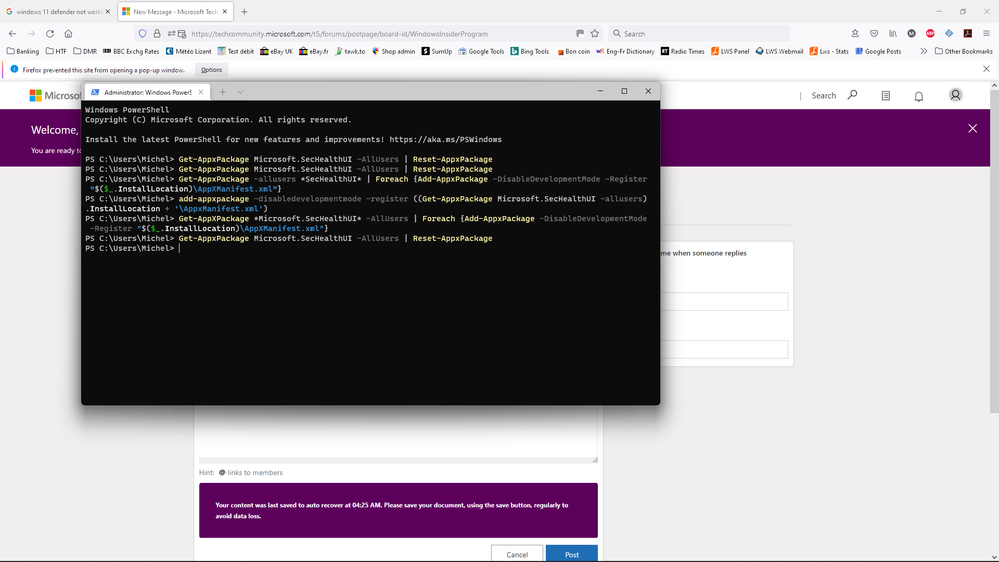Click the Cancel button below editor
This screenshot has height=562, width=999.
[517, 554]
